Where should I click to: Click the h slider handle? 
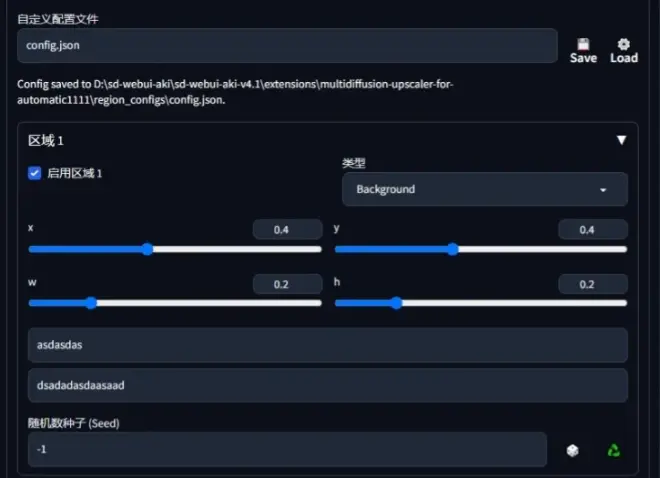[396, 303]
